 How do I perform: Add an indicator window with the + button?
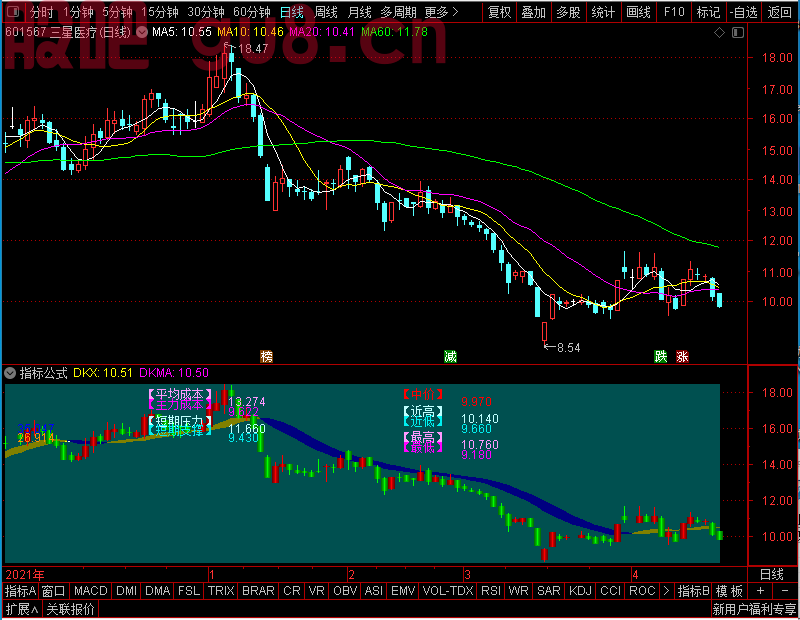tap(760, 590)
